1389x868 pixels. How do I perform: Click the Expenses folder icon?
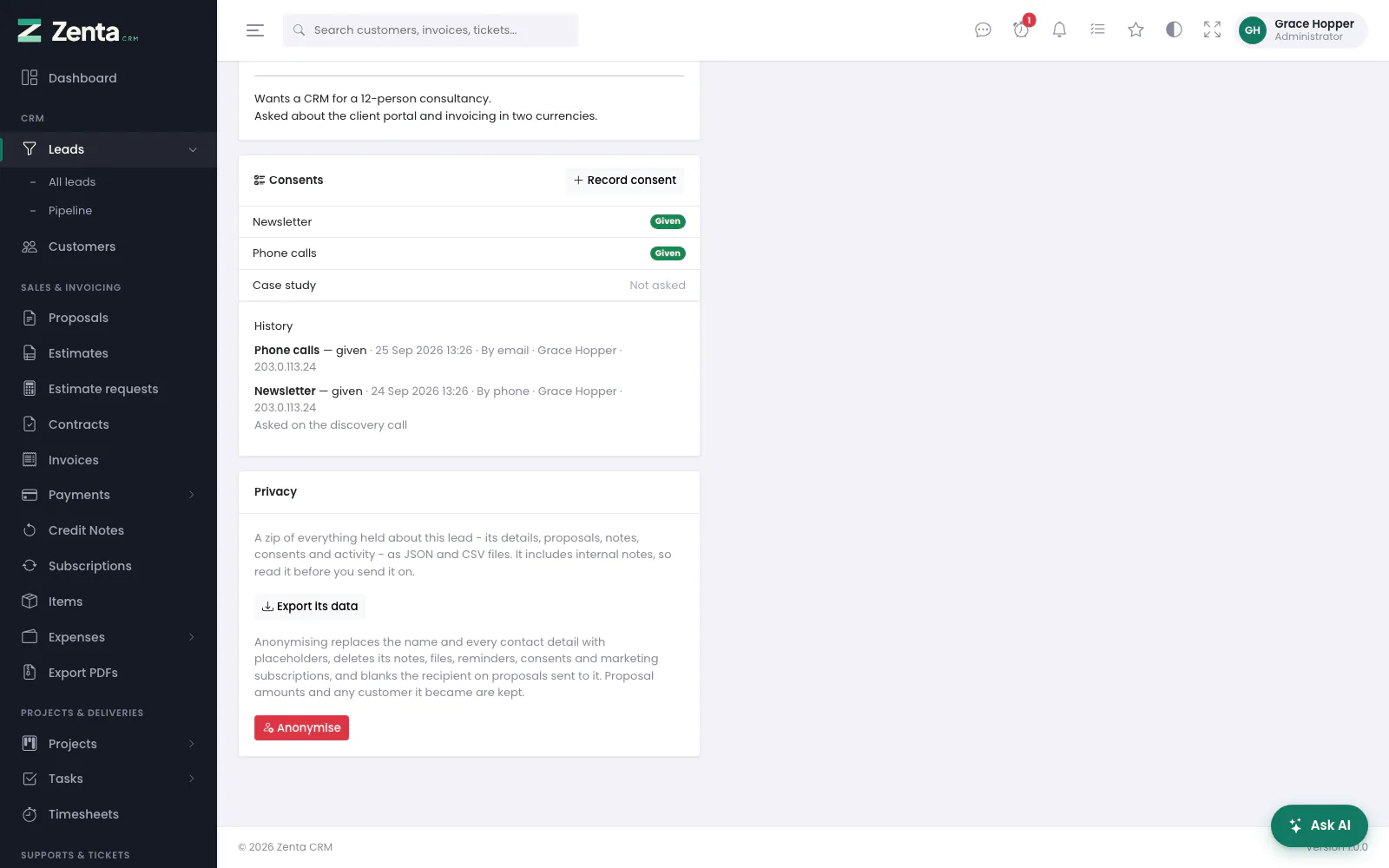30,637
